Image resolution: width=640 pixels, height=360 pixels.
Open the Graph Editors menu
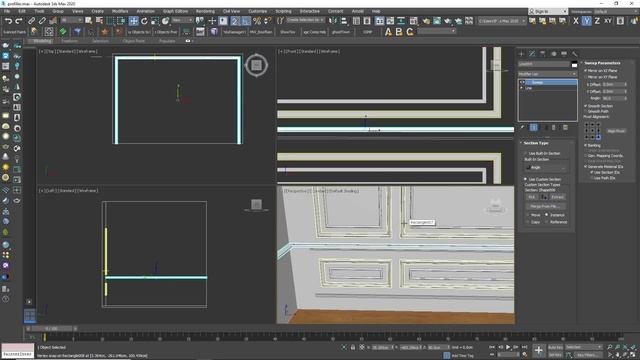coord(176,11)
